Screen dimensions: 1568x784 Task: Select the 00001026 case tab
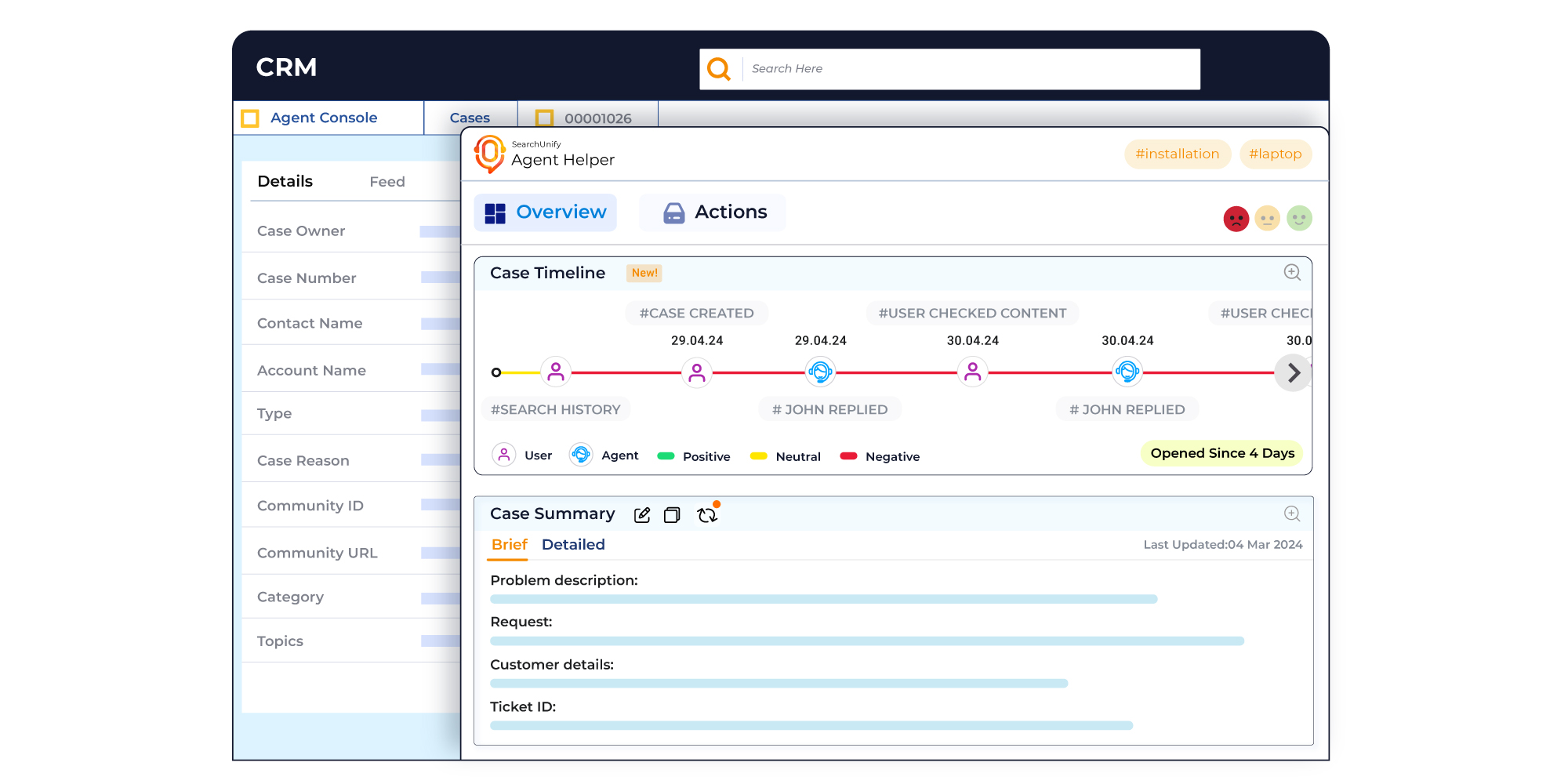[x=588, y=118]
